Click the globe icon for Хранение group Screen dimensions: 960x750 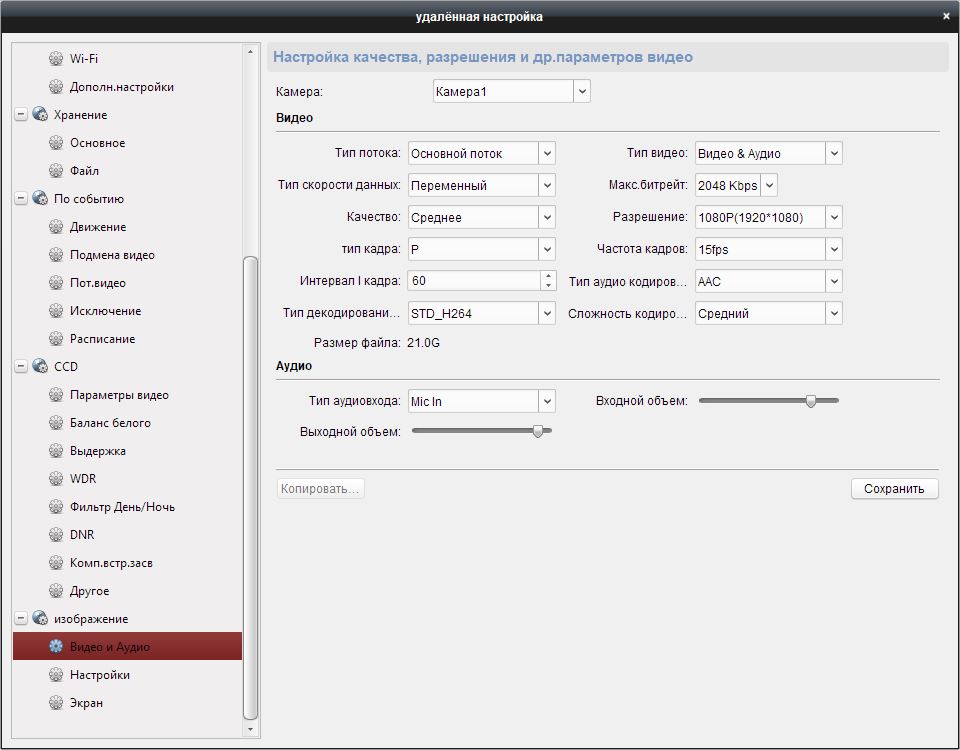point(40,115)
